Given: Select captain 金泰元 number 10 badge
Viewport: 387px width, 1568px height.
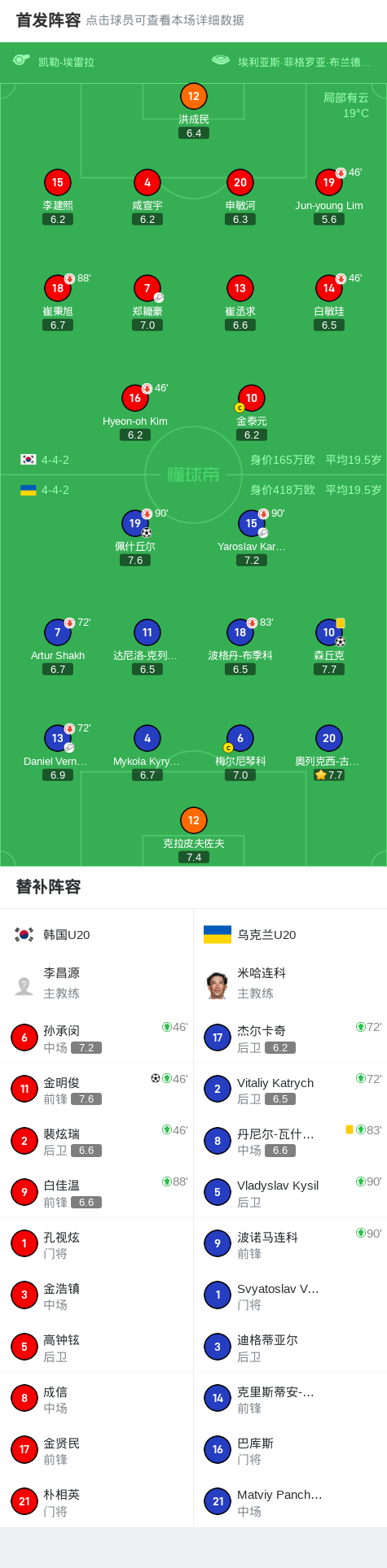Looking at the screenshot, I should click(251, 398).
